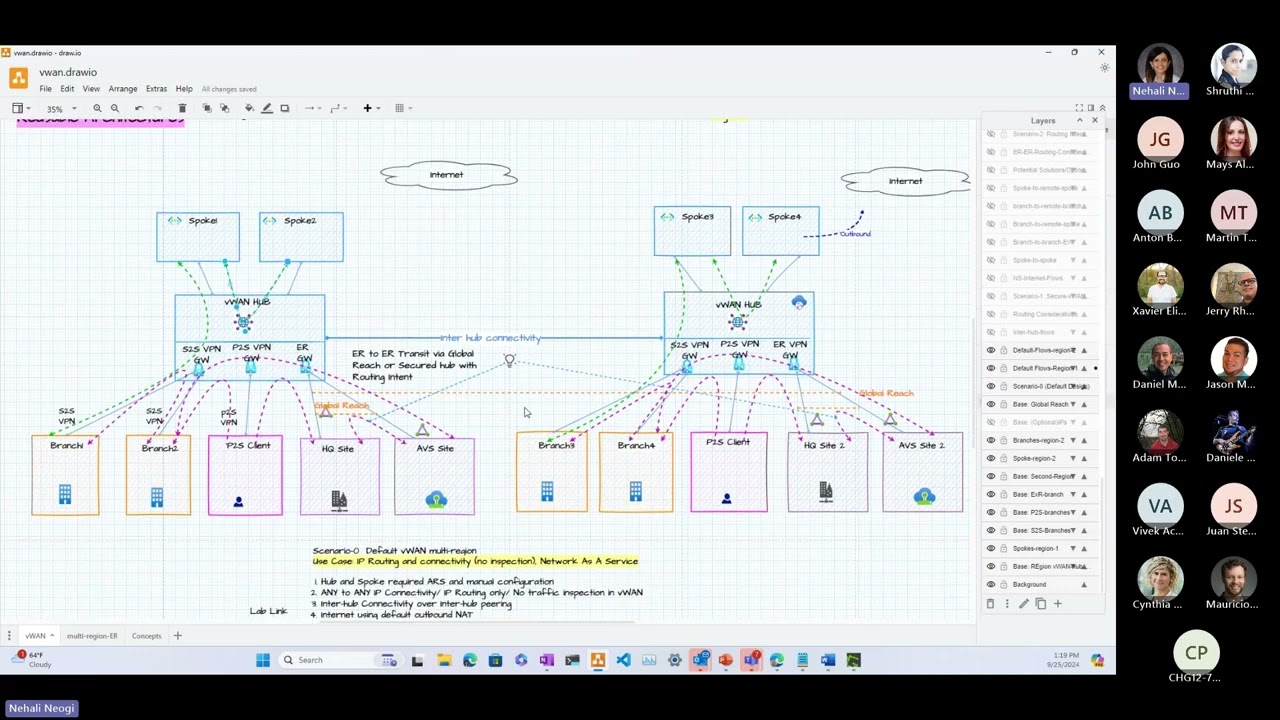This screenshot has width=1280, height=720.
Task: Hide the Branches-region-2 layer
Action: point(991,440)
